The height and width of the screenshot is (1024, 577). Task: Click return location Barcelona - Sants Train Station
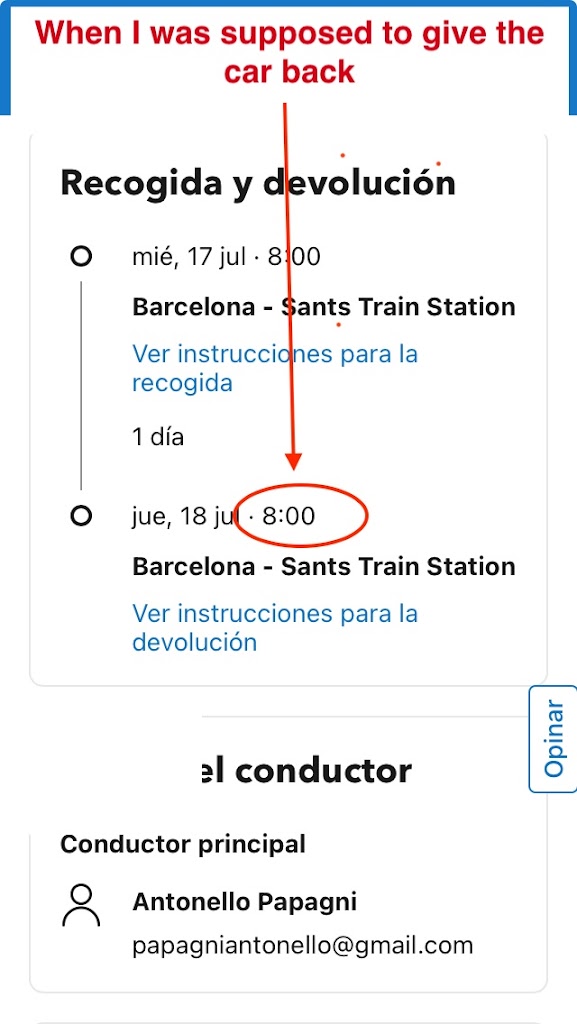[324, 566]
